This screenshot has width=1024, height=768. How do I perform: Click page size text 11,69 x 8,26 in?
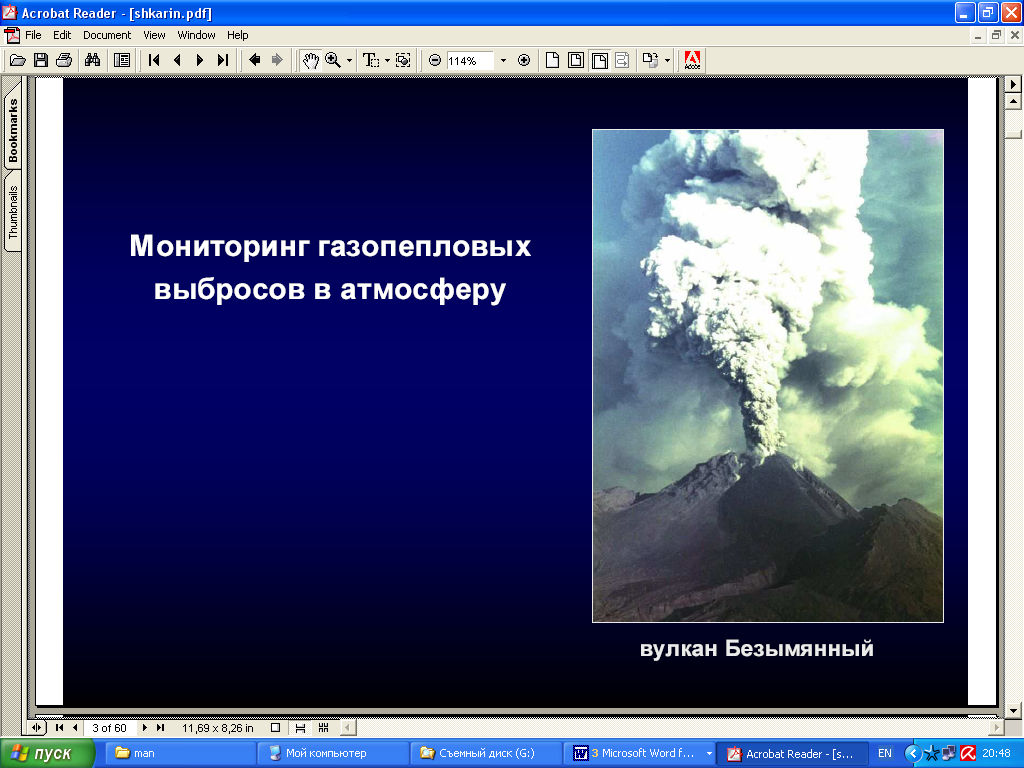[217, 728]
